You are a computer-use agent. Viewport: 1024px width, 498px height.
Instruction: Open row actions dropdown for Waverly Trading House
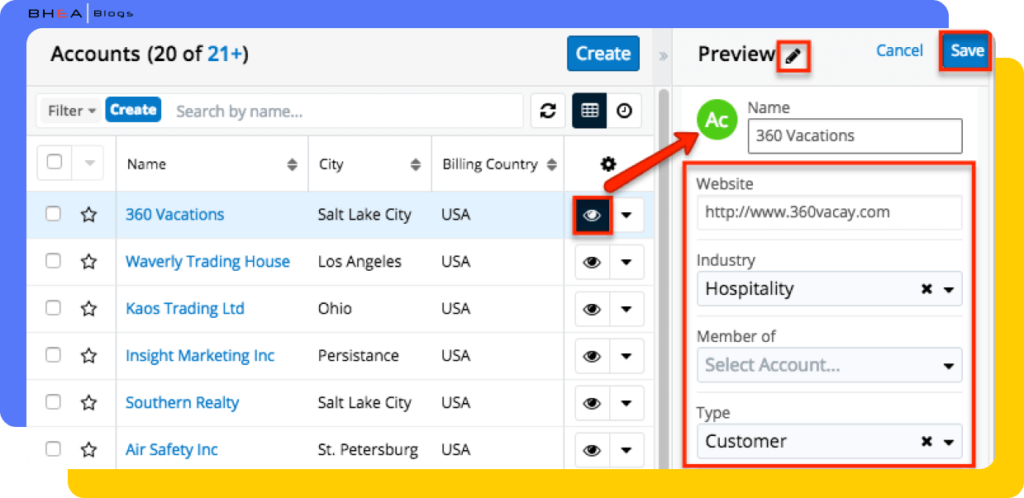[x=627, y=262]
